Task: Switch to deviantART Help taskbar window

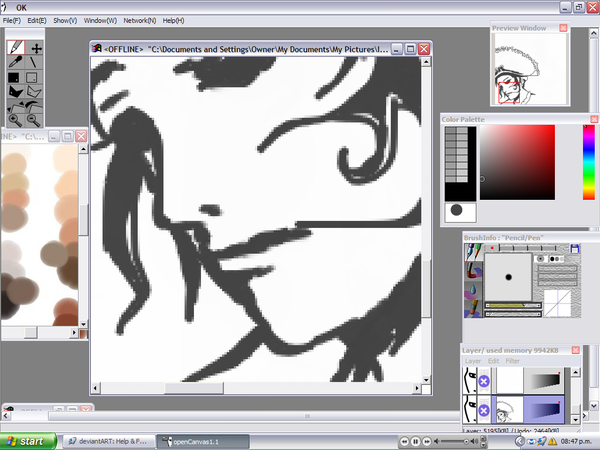Action: pyautogui.click(x=108, y=442)
